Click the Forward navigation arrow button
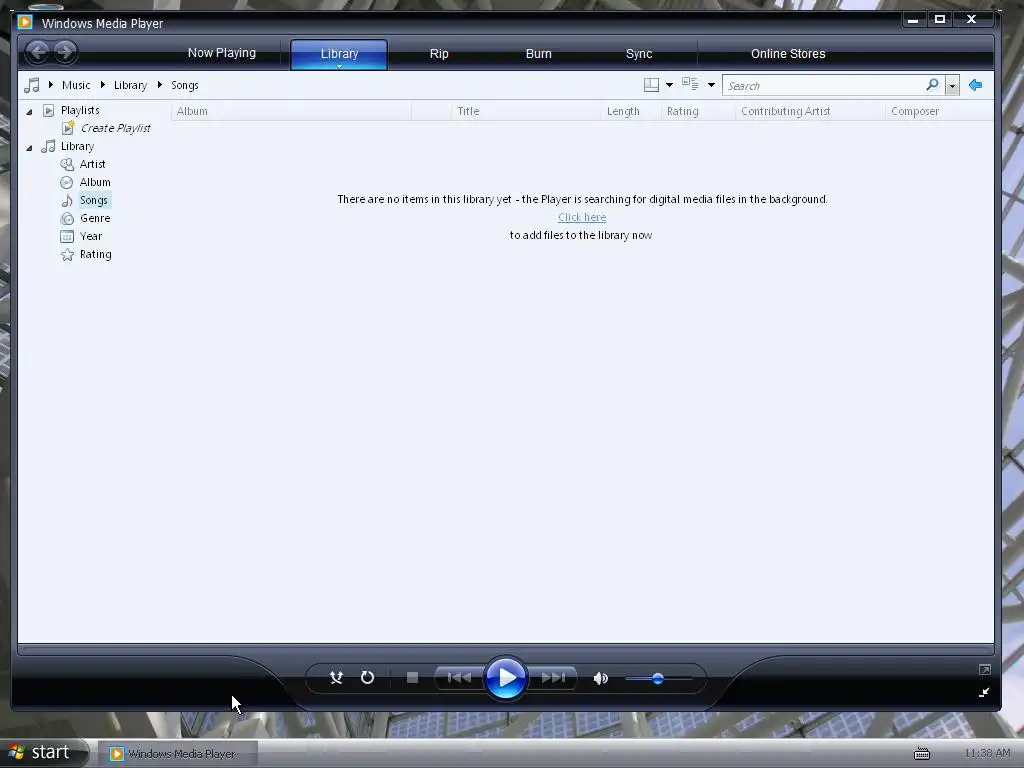This screenshot has height=768, width=1024. pyautogui.click(x=65, y=52)
